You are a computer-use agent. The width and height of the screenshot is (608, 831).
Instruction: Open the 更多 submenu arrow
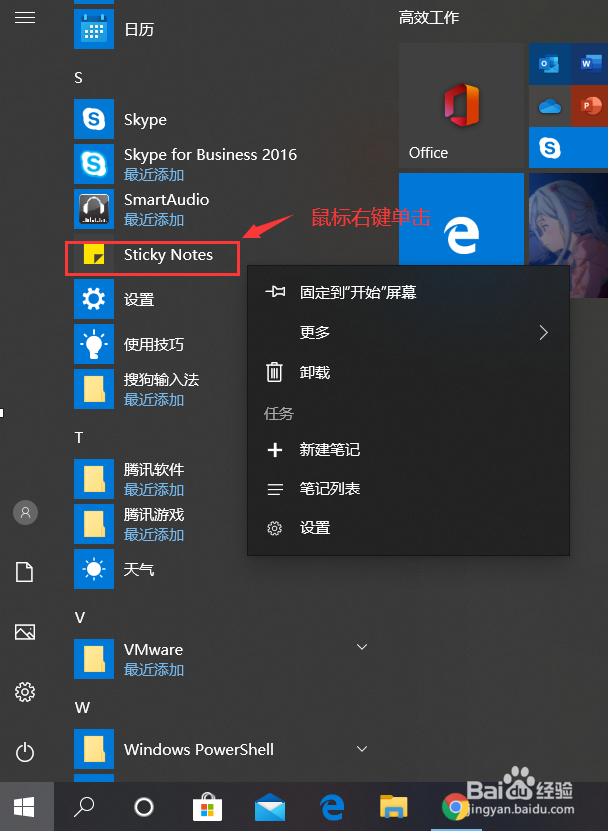tap(543, 333)
